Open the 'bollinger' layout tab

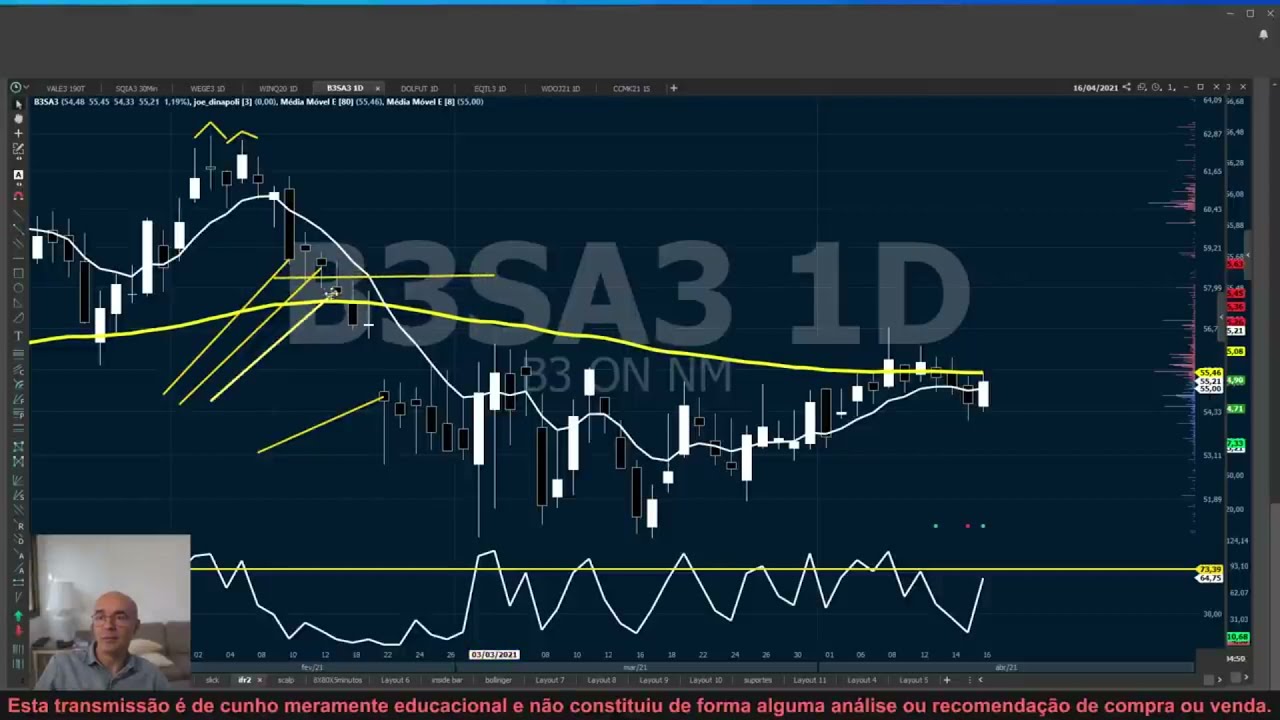click(498, 680)
